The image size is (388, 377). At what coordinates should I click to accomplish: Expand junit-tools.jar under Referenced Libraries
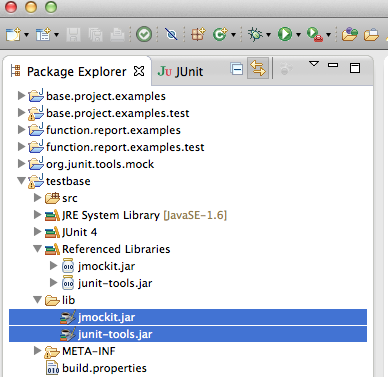53,283
